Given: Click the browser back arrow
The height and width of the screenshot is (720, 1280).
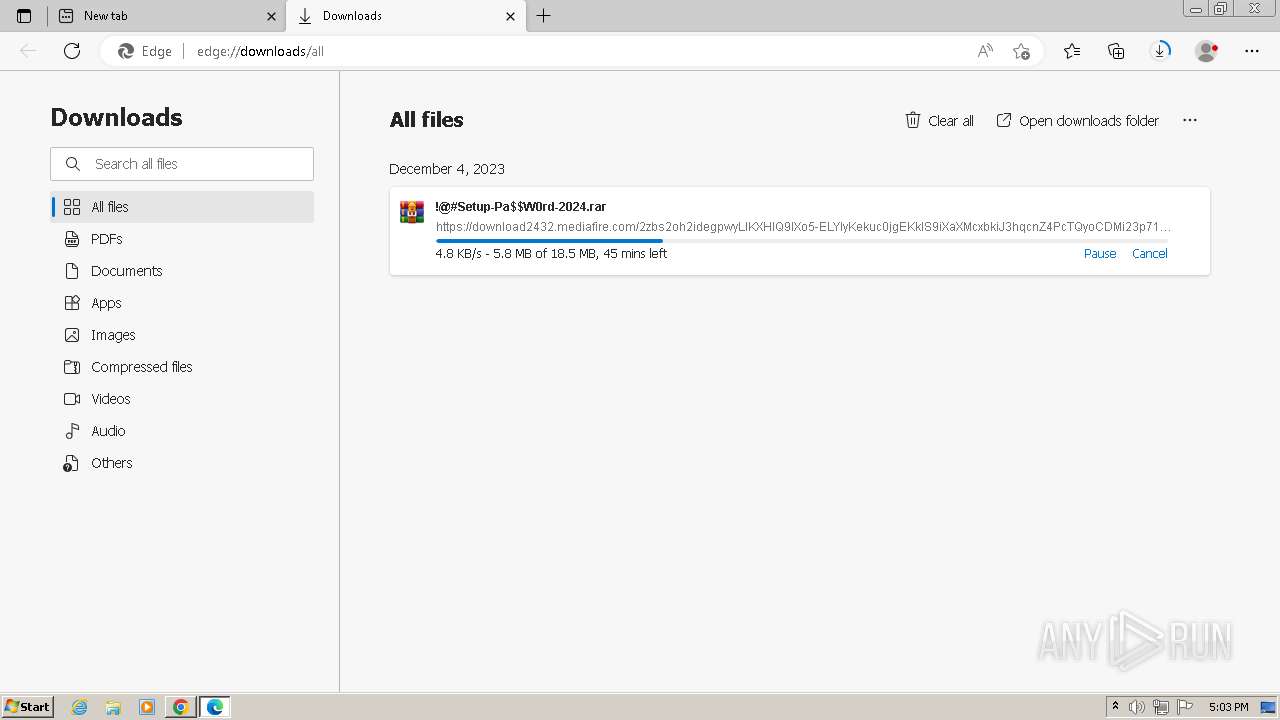Looking at the screenshot, I should pyautogui.click(x=28, y=51).
